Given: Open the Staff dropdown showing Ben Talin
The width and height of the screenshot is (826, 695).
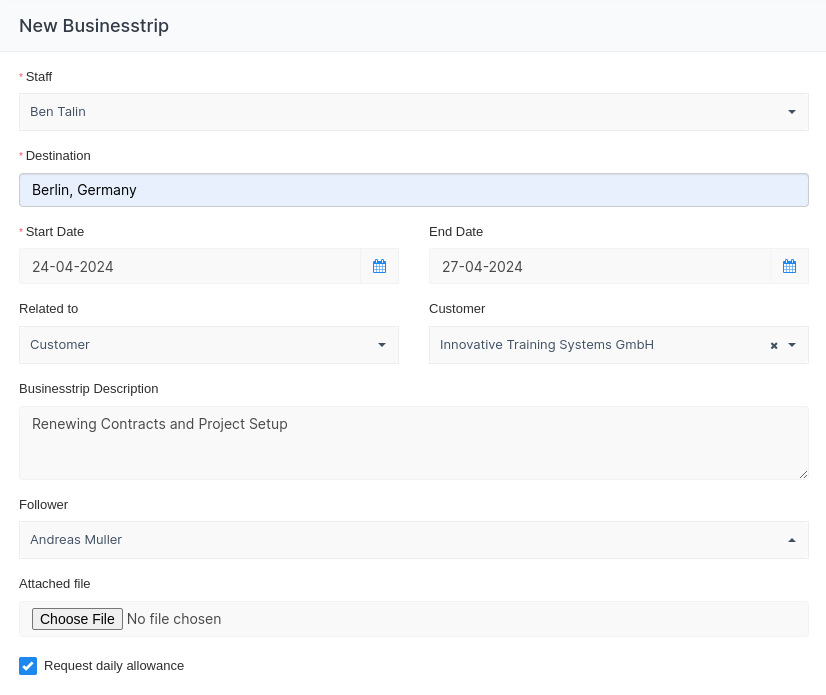Looking at the screenshot, I should tap(400, 112).
